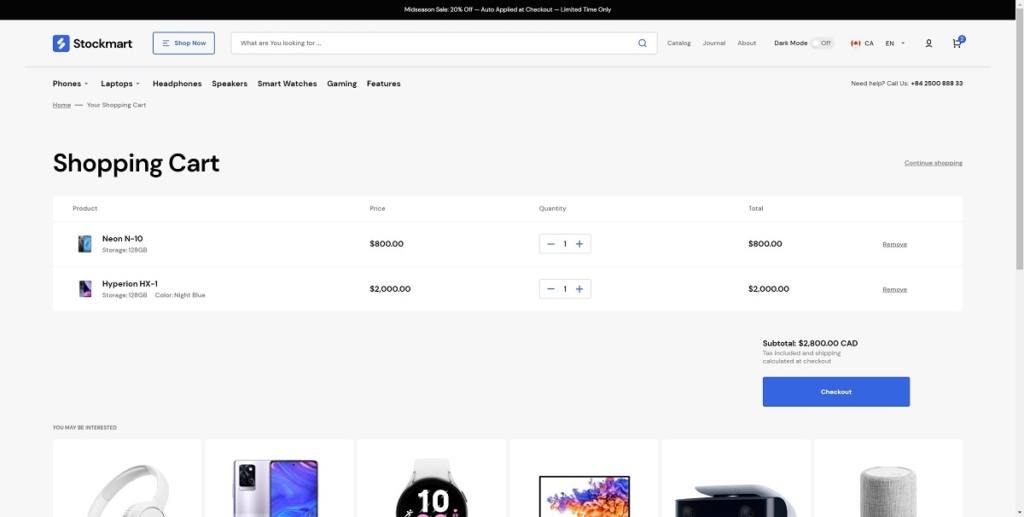Click the Stockmart logo icon
This screenshot has height=517, width=1024.
[x=61, y=43]
